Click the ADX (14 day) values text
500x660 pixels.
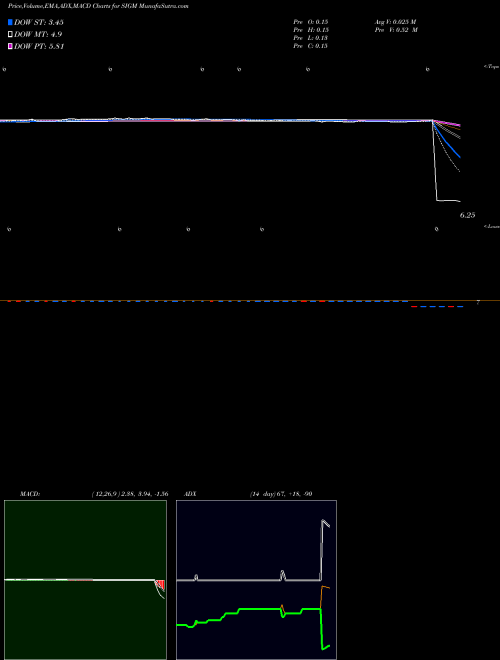[x=281, y=494]
